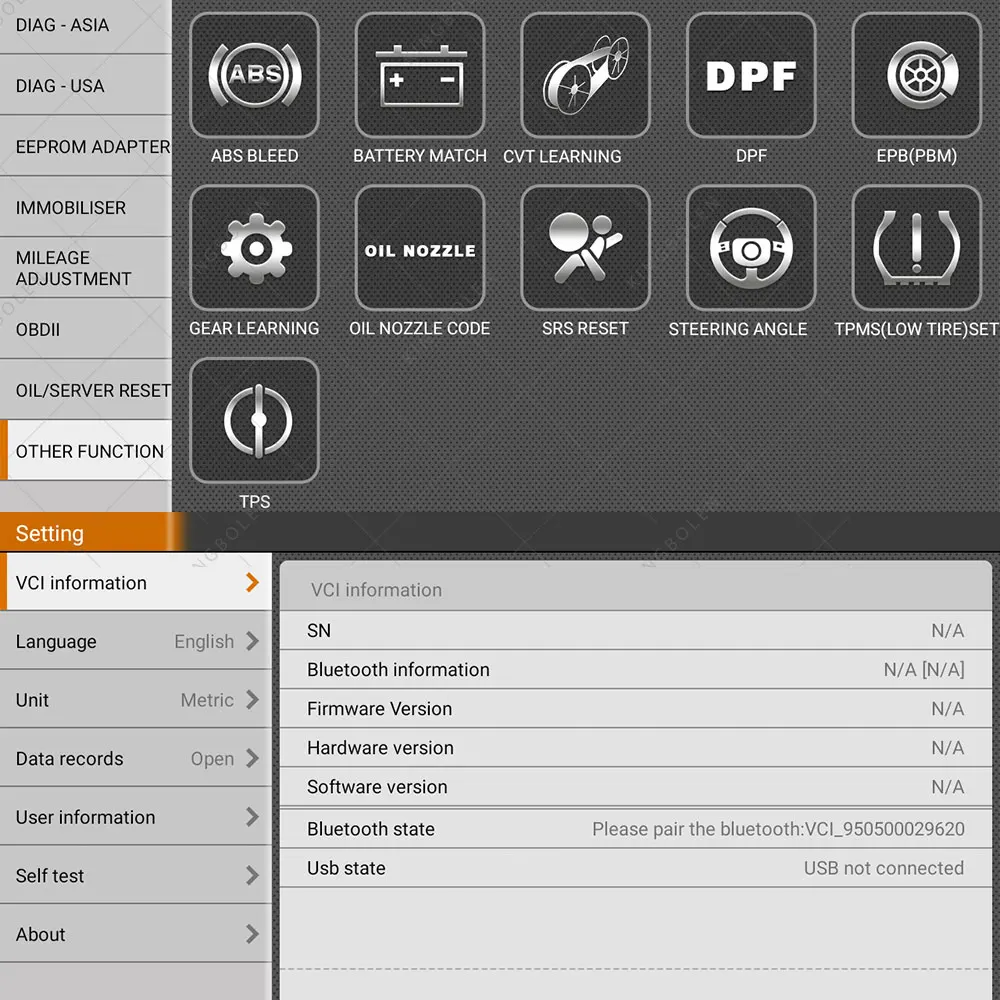Select DIAG - USA in sidebar
The width and height of the screenshot is (1000, 1000).
85,85
